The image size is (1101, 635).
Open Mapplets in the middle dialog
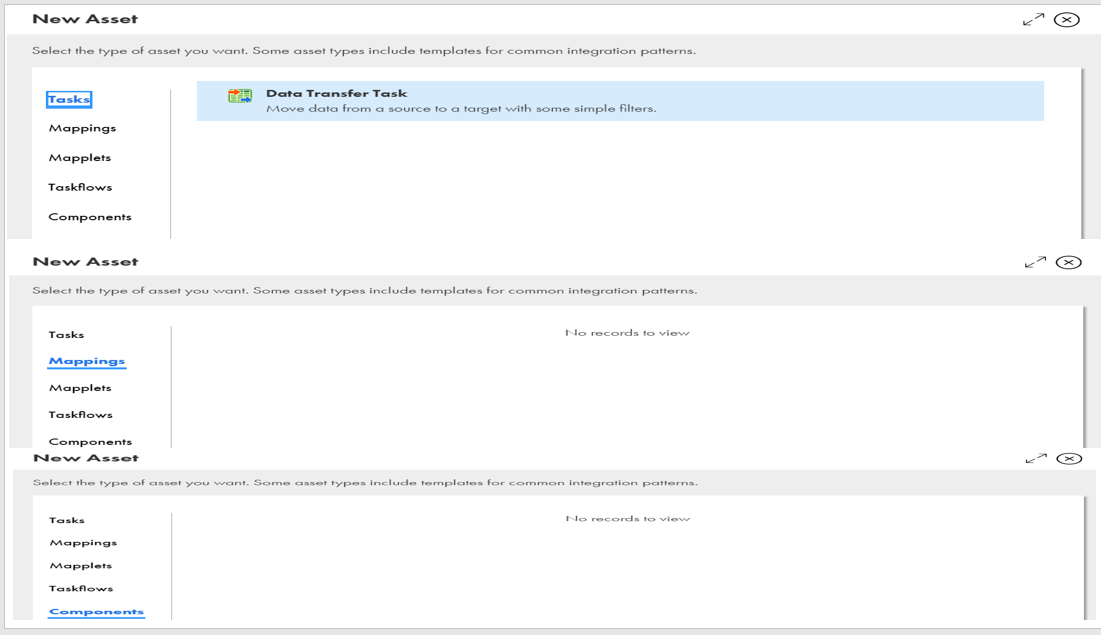tap(80, 388)
